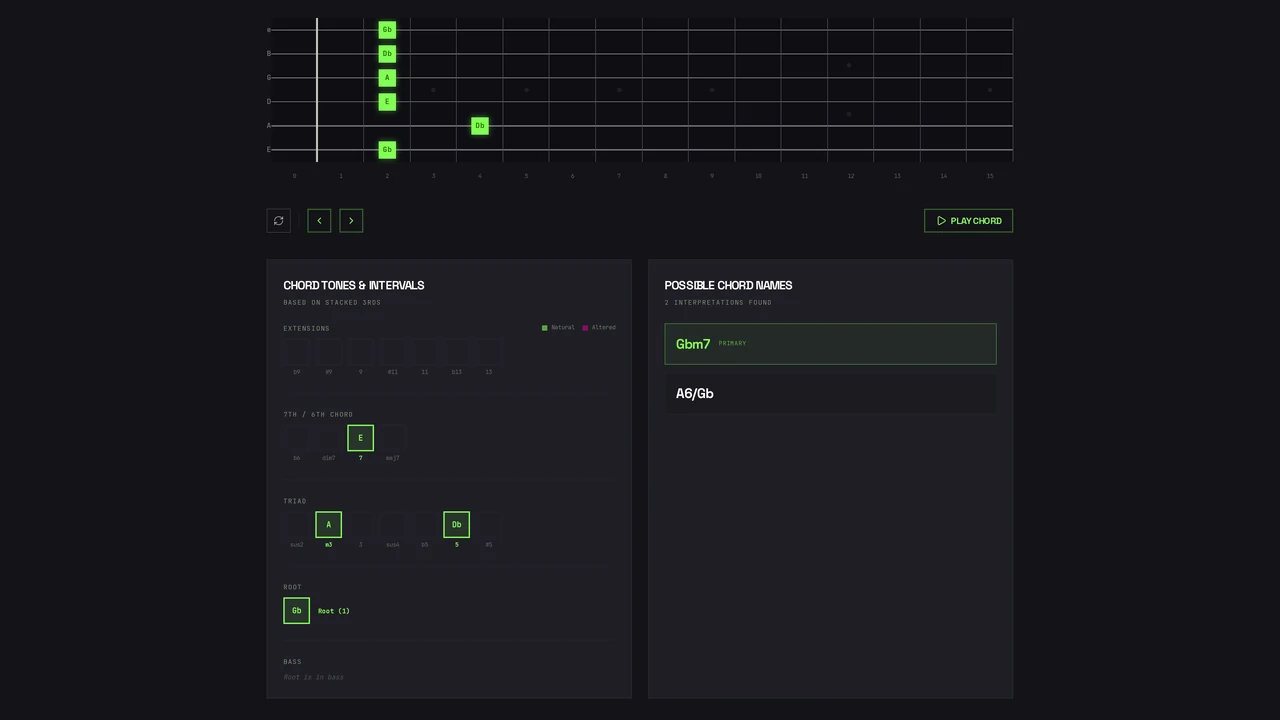
Task: Toggle the Gb note on high e string
Action: (x=387, y=30)
